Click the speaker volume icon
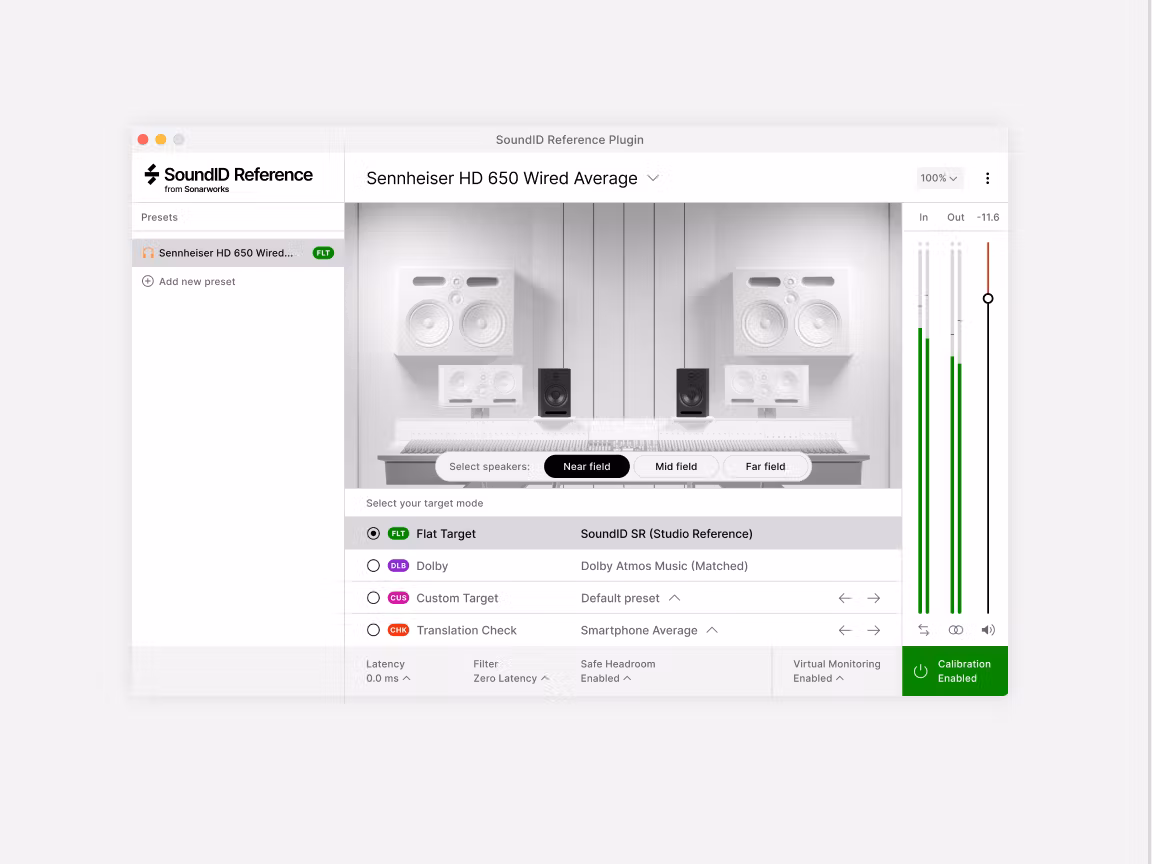 coord(988,630)
